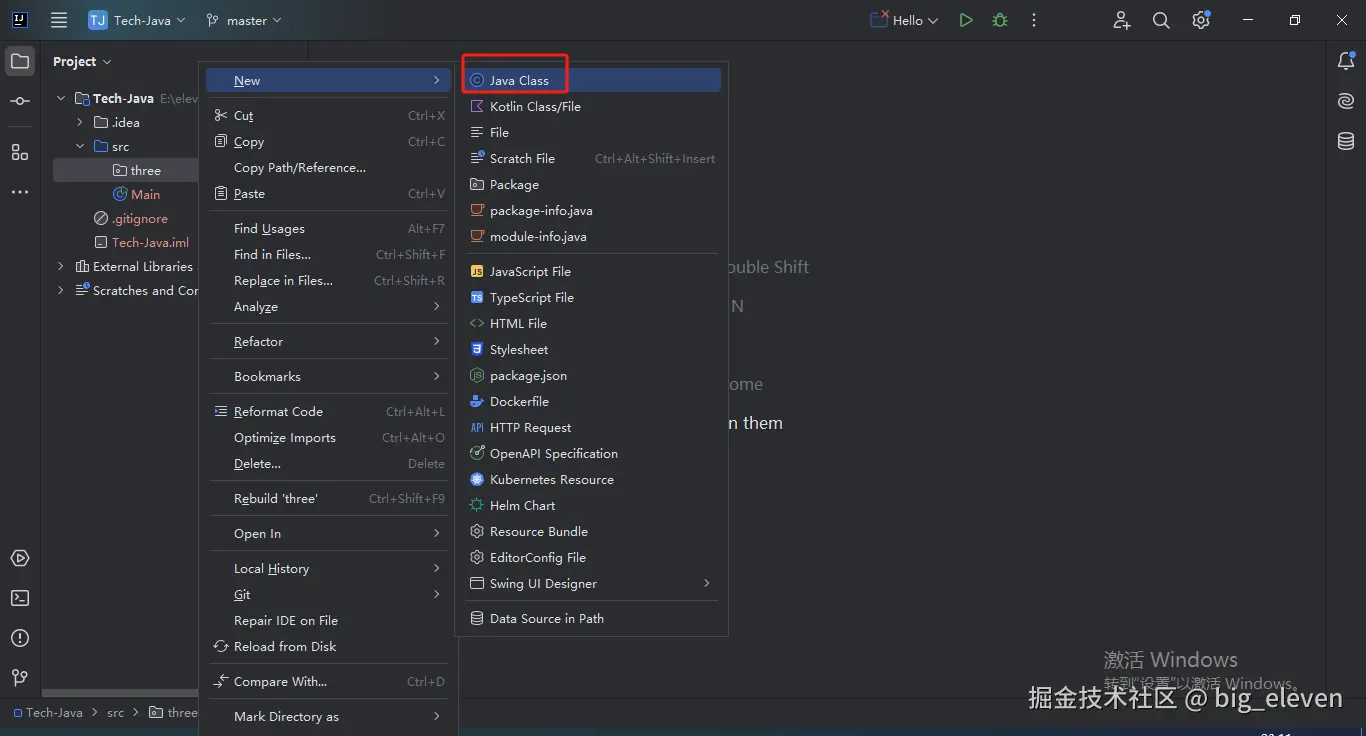Open the Refactor submenu
1366x736 pixels.
pyautogui.click(x=329, y=341)
